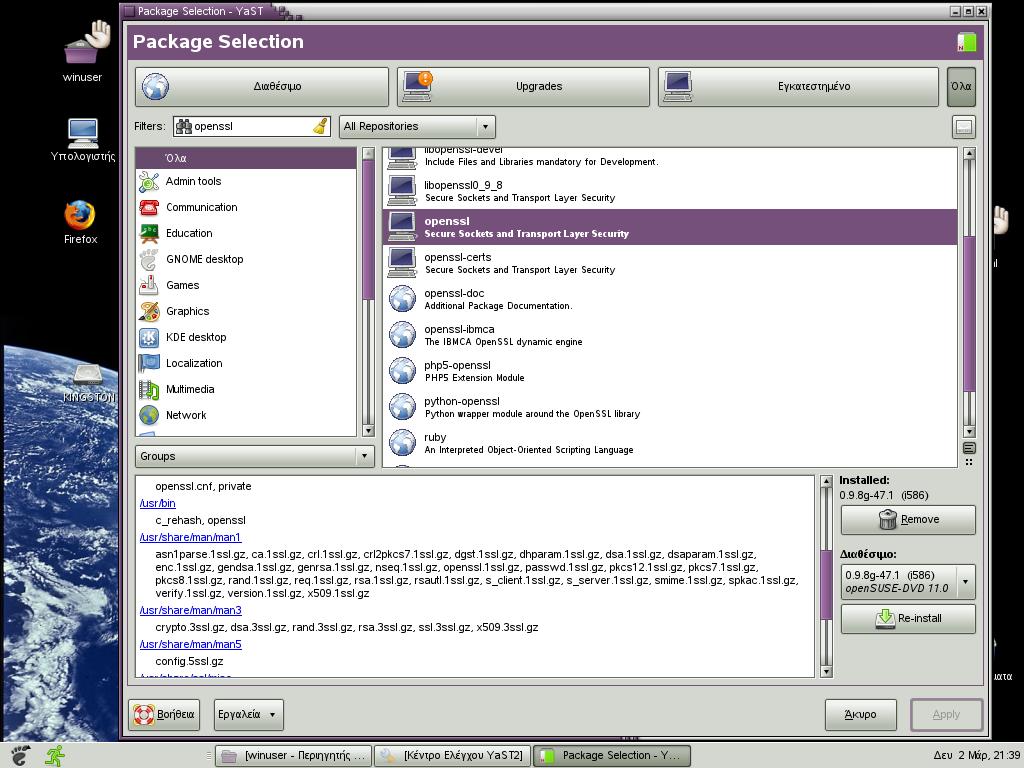Click the Re-install button
This screenshot has width=1024, height=768.
pos(908,618)
